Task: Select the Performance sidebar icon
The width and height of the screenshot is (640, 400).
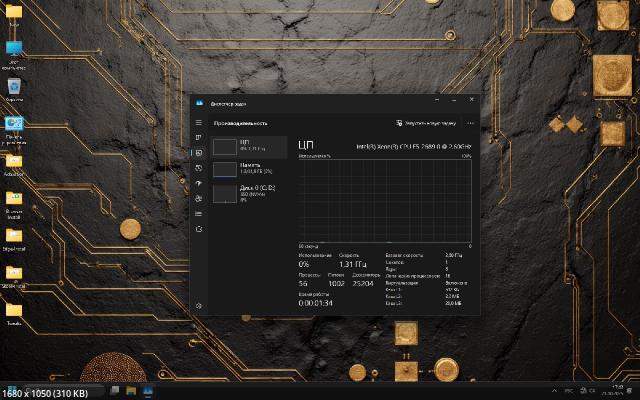Action: [199, 152]
